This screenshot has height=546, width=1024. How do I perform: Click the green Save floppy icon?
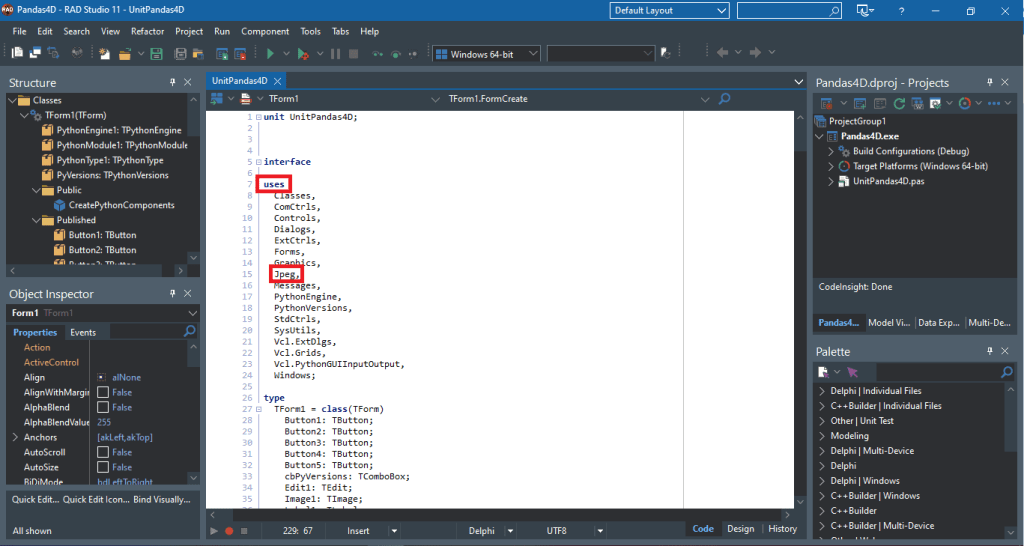pos(156,54)
